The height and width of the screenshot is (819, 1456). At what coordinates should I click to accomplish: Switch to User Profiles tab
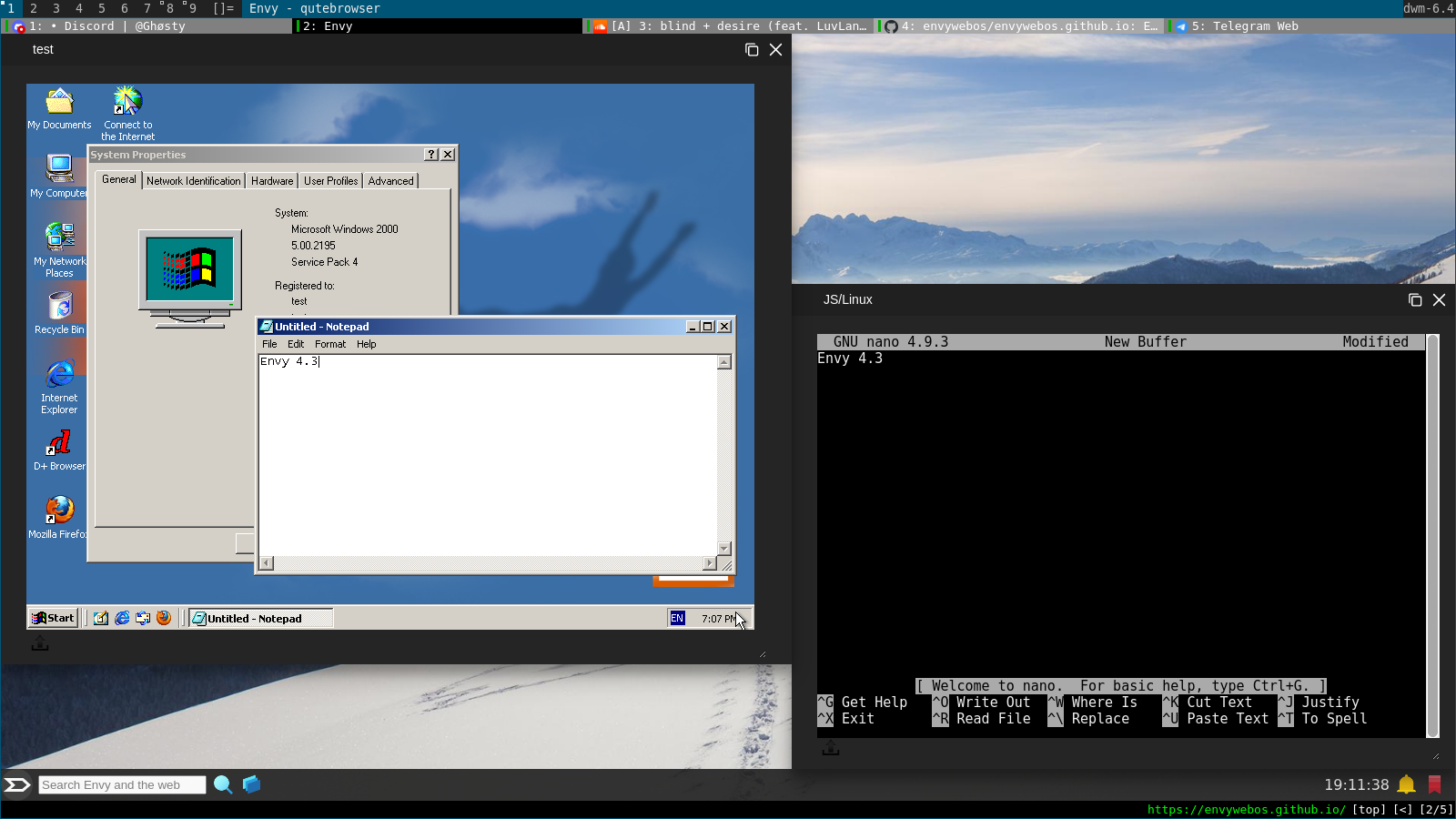(331, 181)
